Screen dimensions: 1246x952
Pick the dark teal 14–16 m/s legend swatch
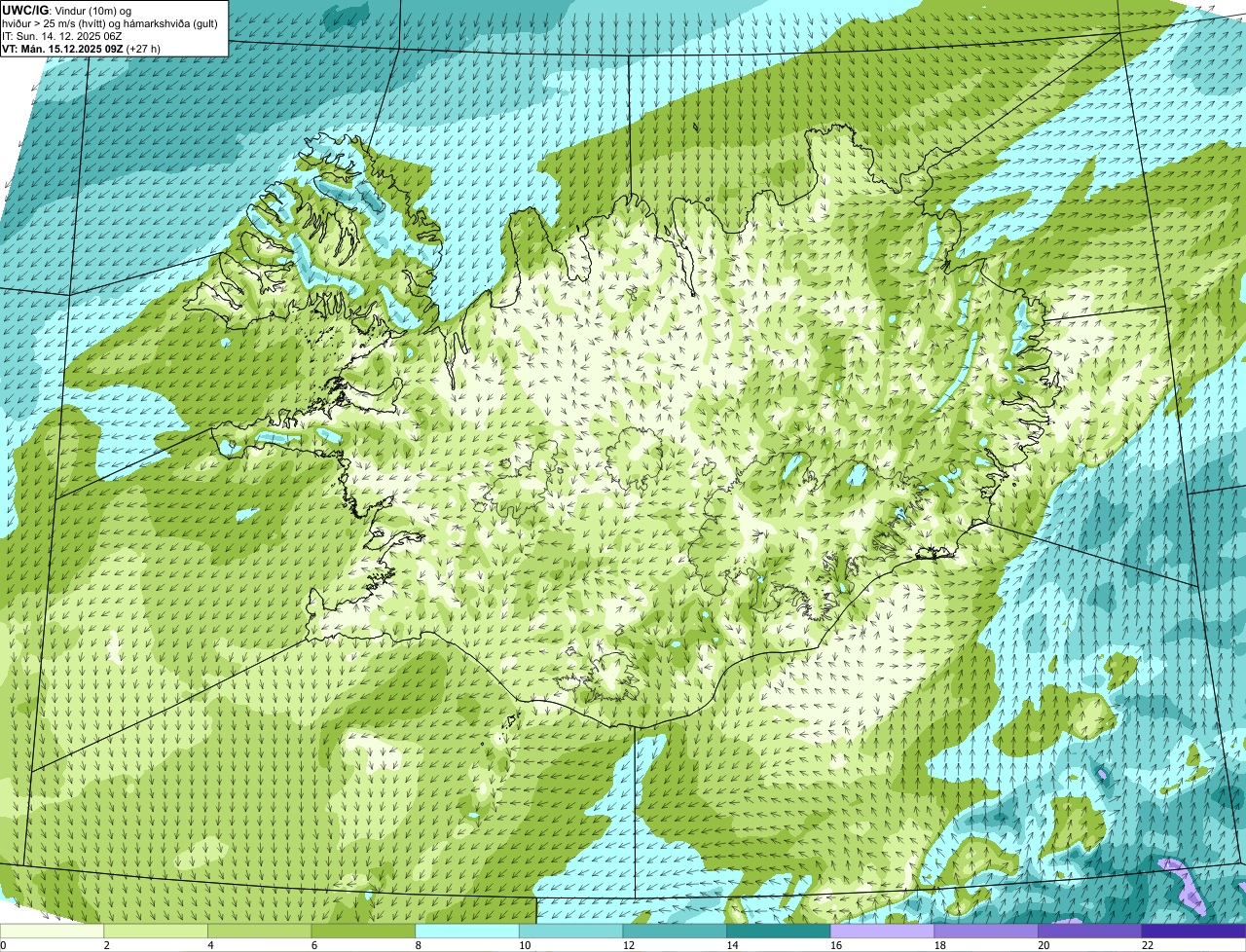pyautogui.click(x=779, y=931)
